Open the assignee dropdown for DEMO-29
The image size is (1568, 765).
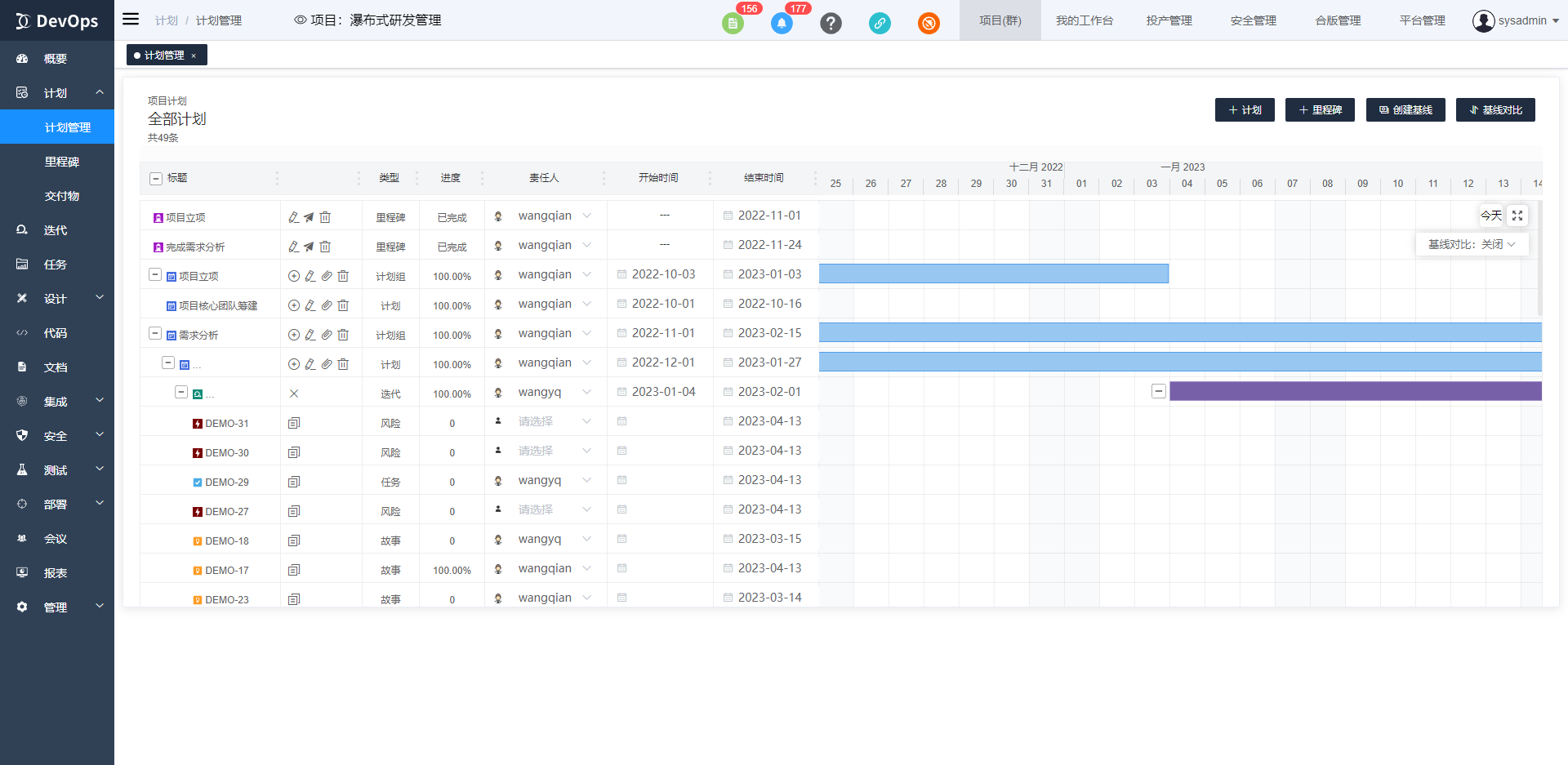click(x=586, y=481)
